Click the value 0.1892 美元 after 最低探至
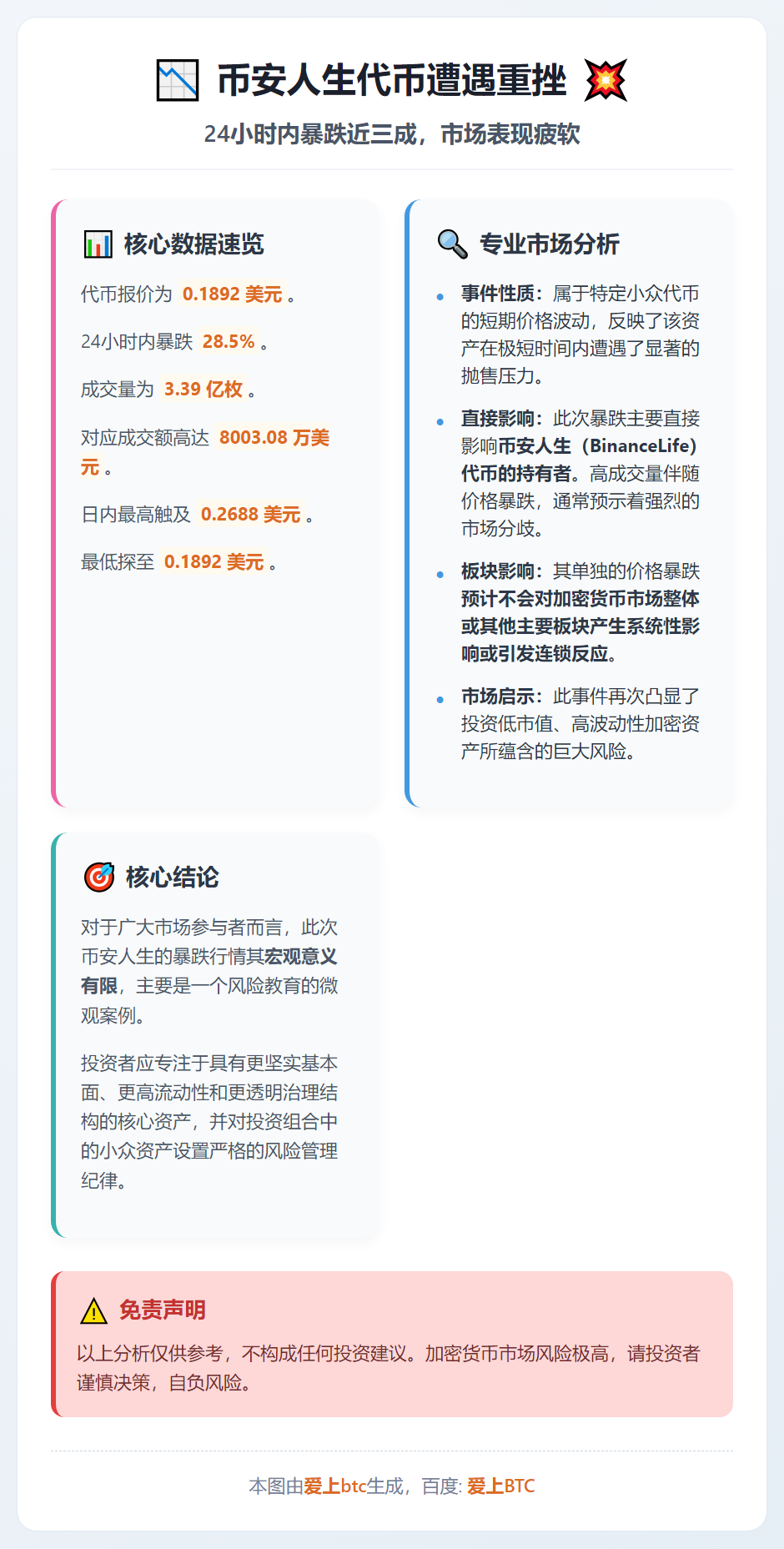Image resolution: width=784 pixels, height=1549 pixels. (x=214, y=562)
